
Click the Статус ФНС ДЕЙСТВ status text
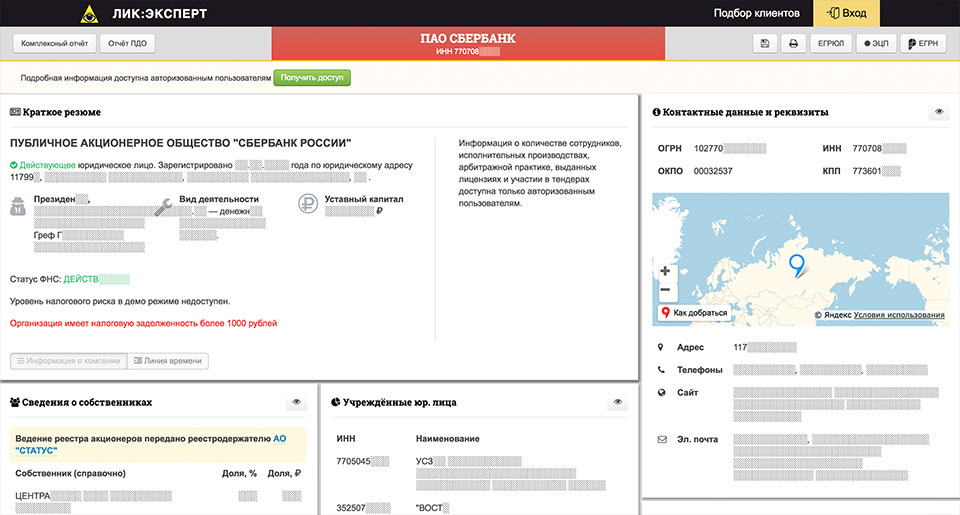[x=96, y=279]
